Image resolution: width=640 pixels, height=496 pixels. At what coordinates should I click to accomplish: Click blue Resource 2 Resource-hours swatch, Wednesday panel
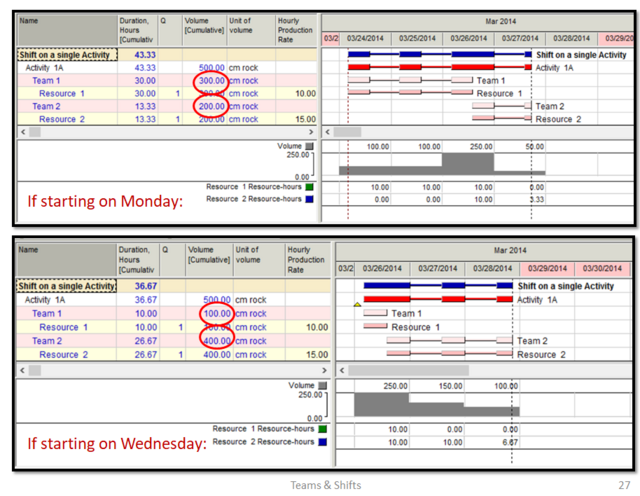pyautogui.click(x=322, y=442)
